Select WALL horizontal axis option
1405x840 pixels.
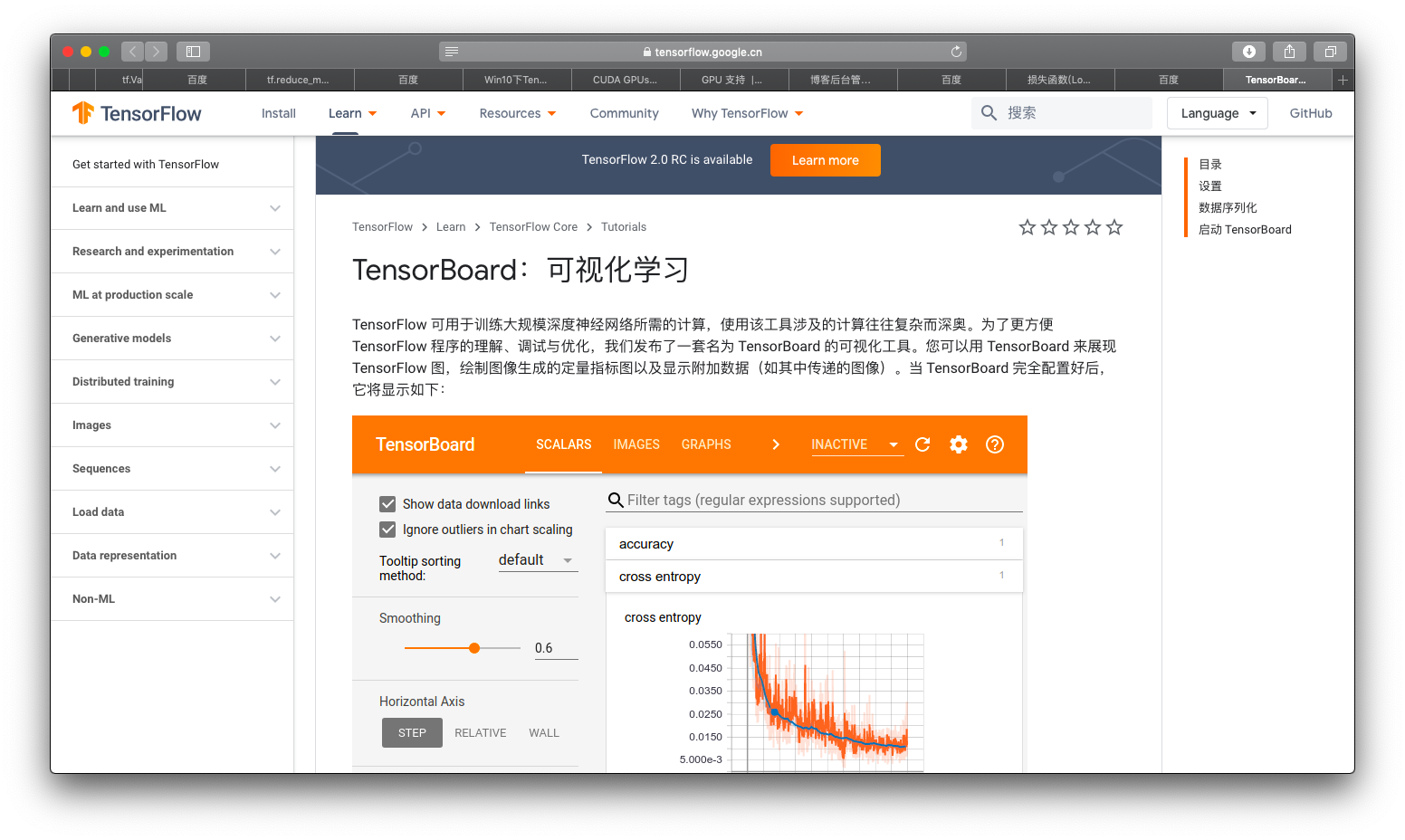click(x=544, y=733)
